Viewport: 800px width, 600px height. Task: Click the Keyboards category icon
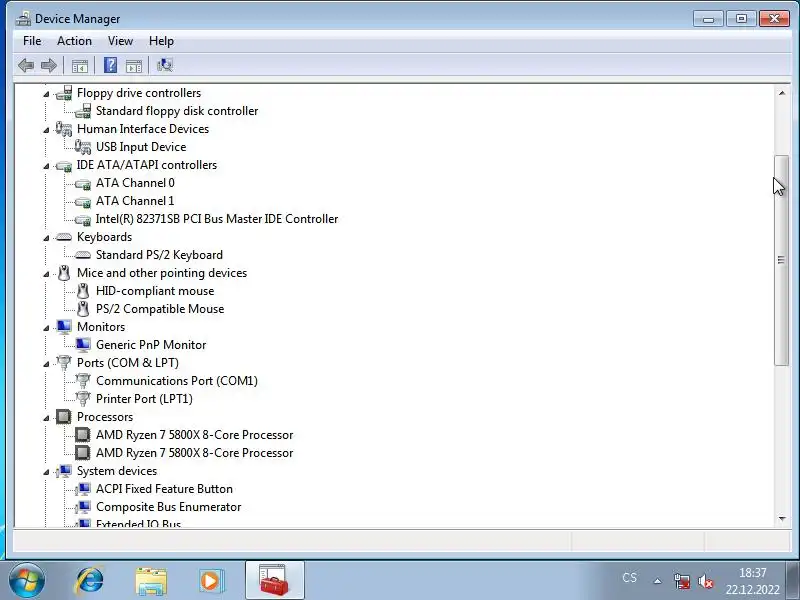64,237
